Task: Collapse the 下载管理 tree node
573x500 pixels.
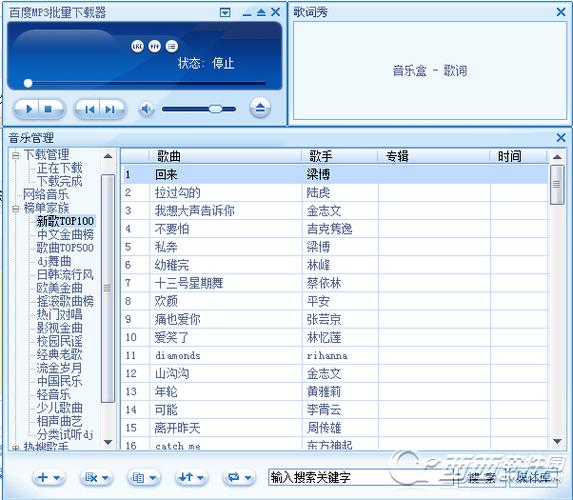Action: tap(15, 155)
